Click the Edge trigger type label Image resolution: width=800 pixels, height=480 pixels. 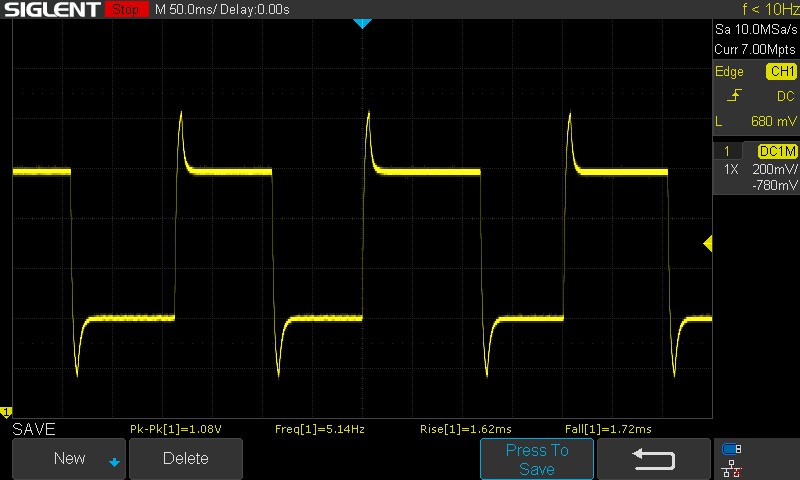[x=729, y=71]
